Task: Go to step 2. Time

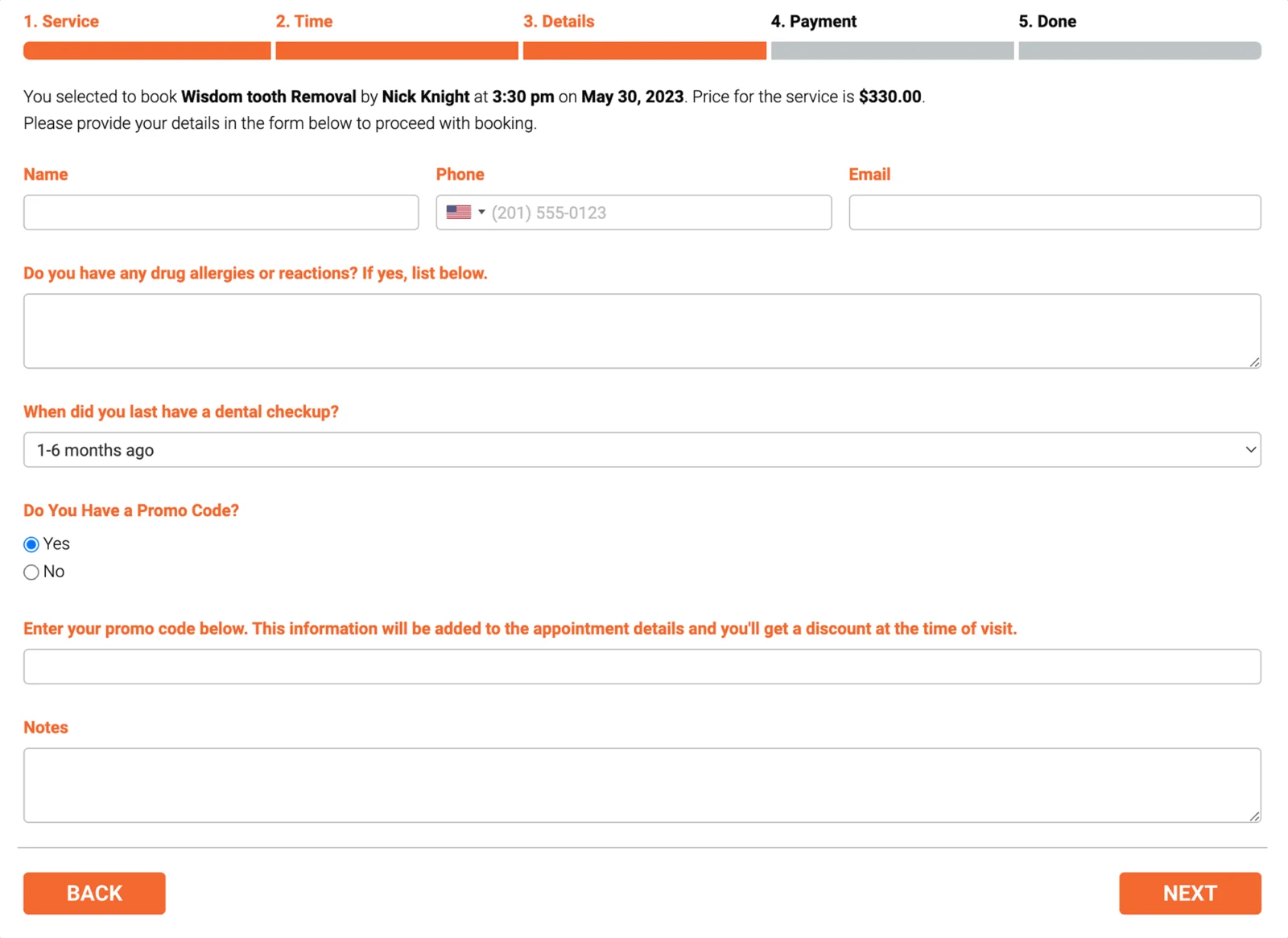Action: click(304, 22)
